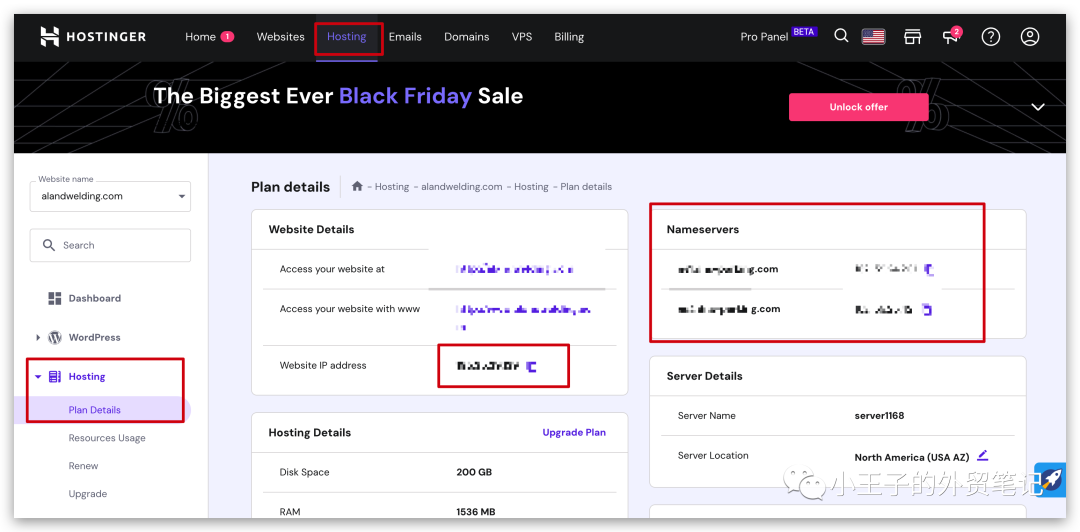Click the home icon in breadcrumb
Screen dimensions: 1080x532
357,186
